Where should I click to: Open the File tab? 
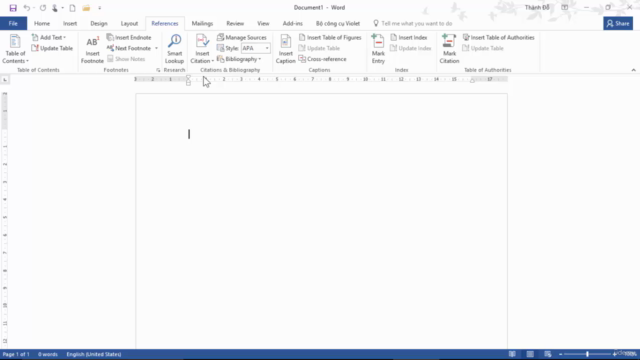(x=13, y=23)
